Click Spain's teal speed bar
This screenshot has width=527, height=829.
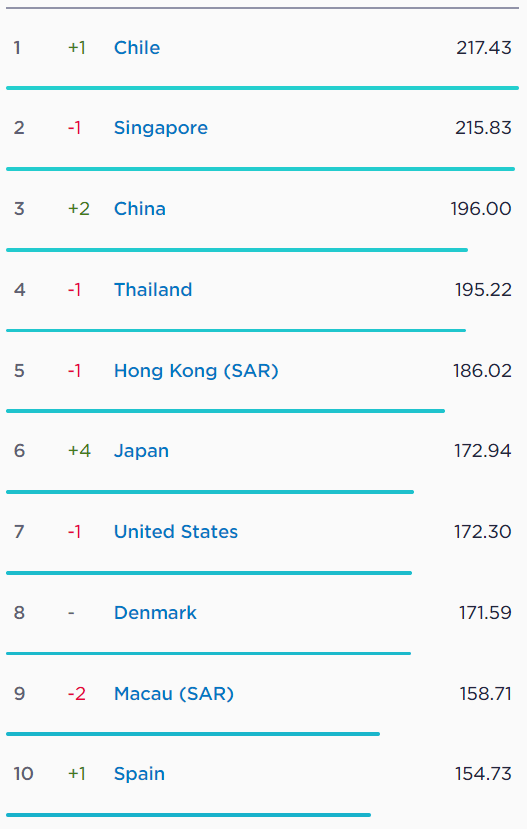tap(188, 815)
